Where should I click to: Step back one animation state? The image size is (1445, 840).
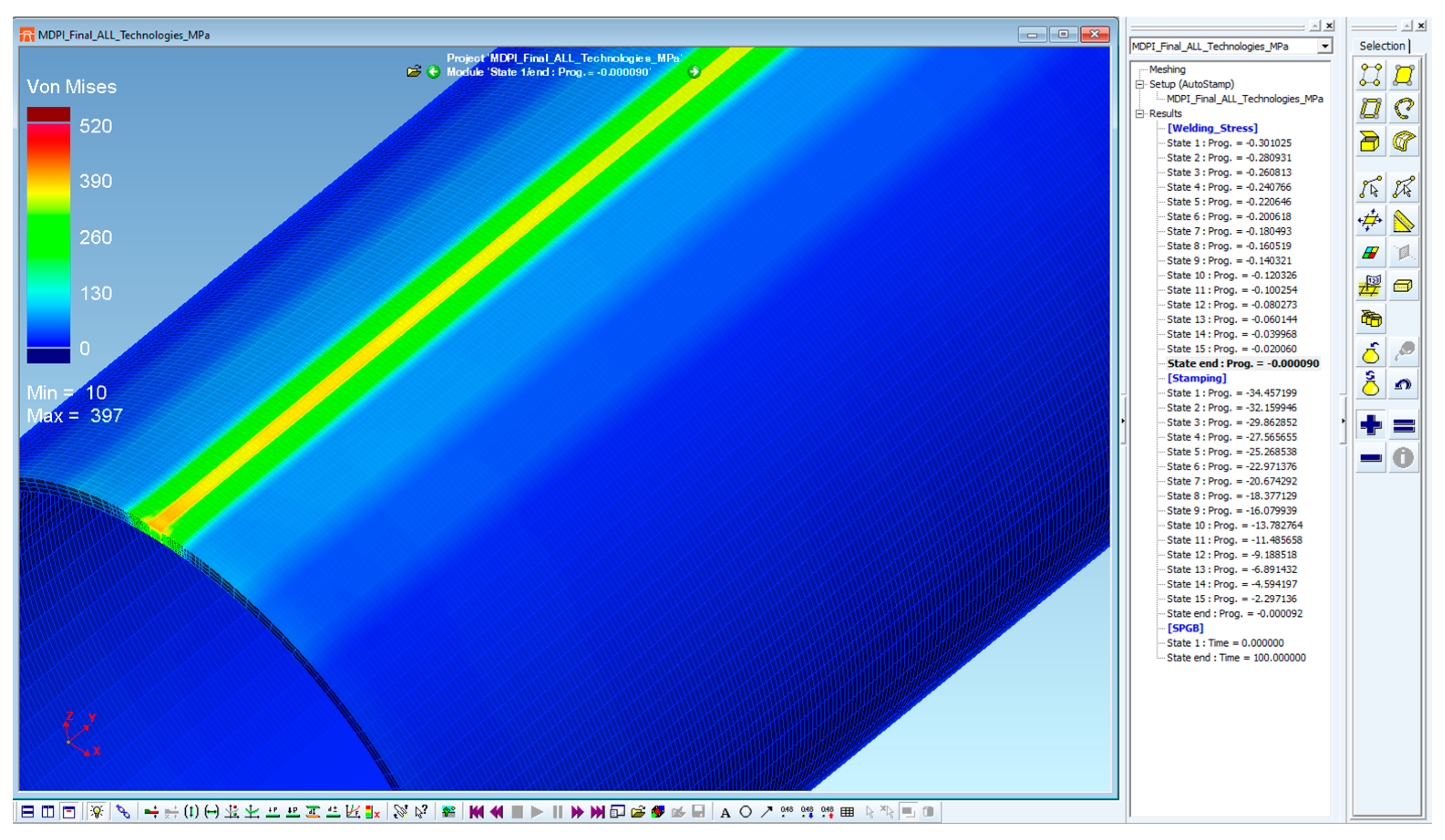(x=497, y=812)
